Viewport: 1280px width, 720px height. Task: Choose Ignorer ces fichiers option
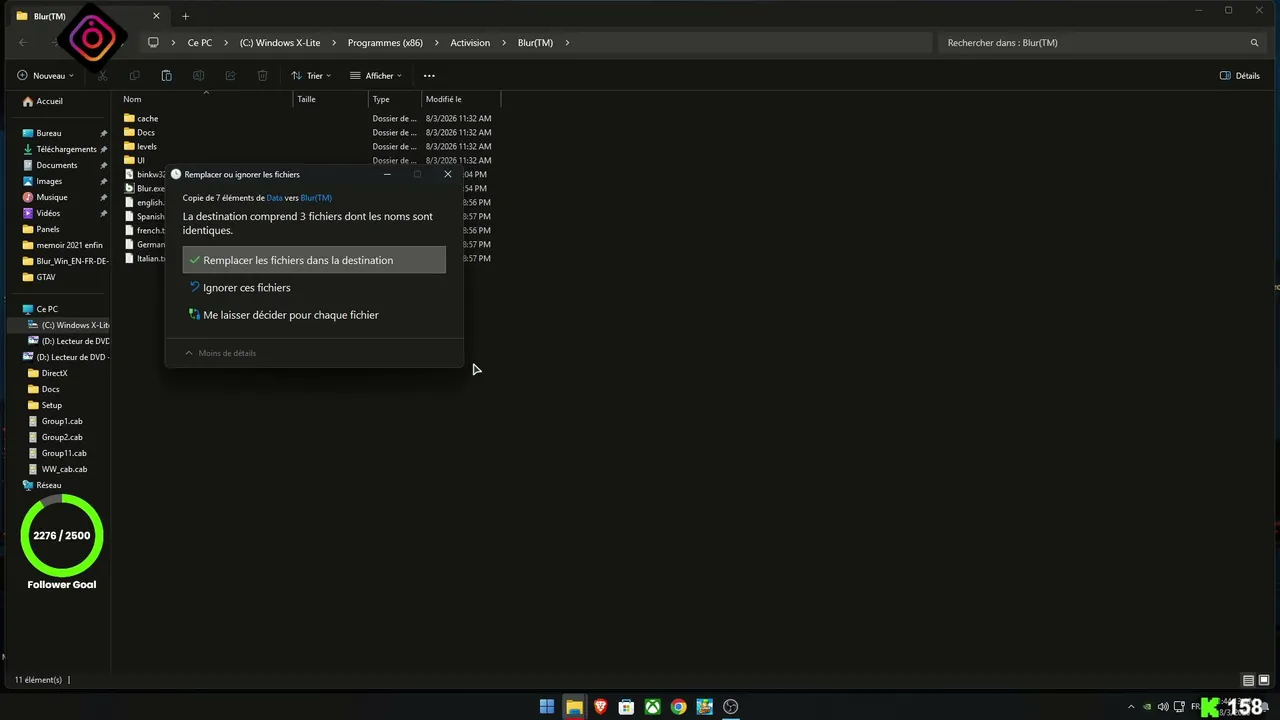pyautogui.click(x=314, y=288)
